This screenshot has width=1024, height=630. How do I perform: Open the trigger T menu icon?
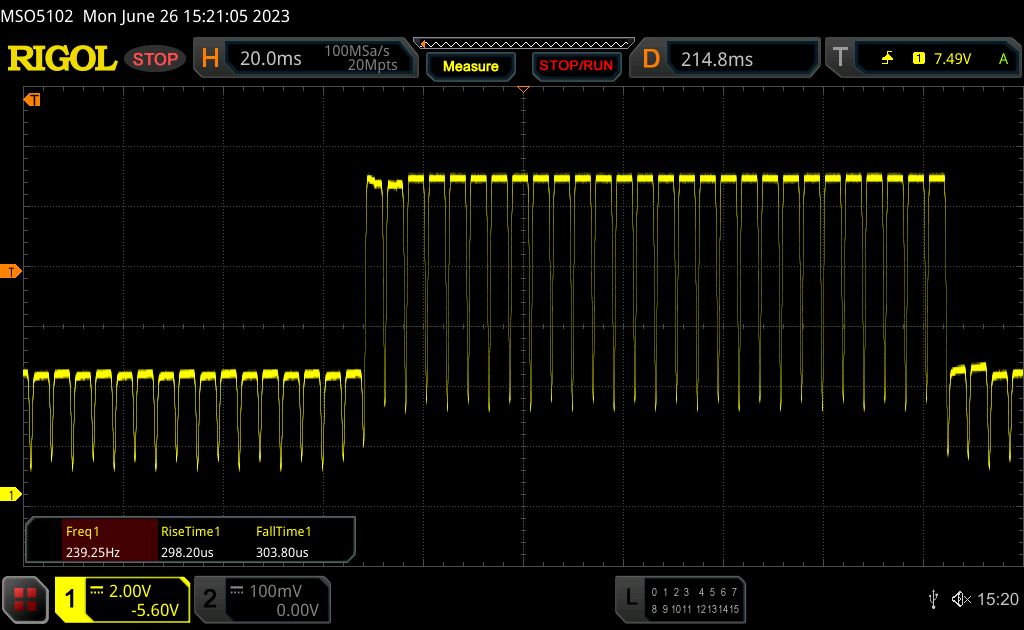click(x=840, y=58)
